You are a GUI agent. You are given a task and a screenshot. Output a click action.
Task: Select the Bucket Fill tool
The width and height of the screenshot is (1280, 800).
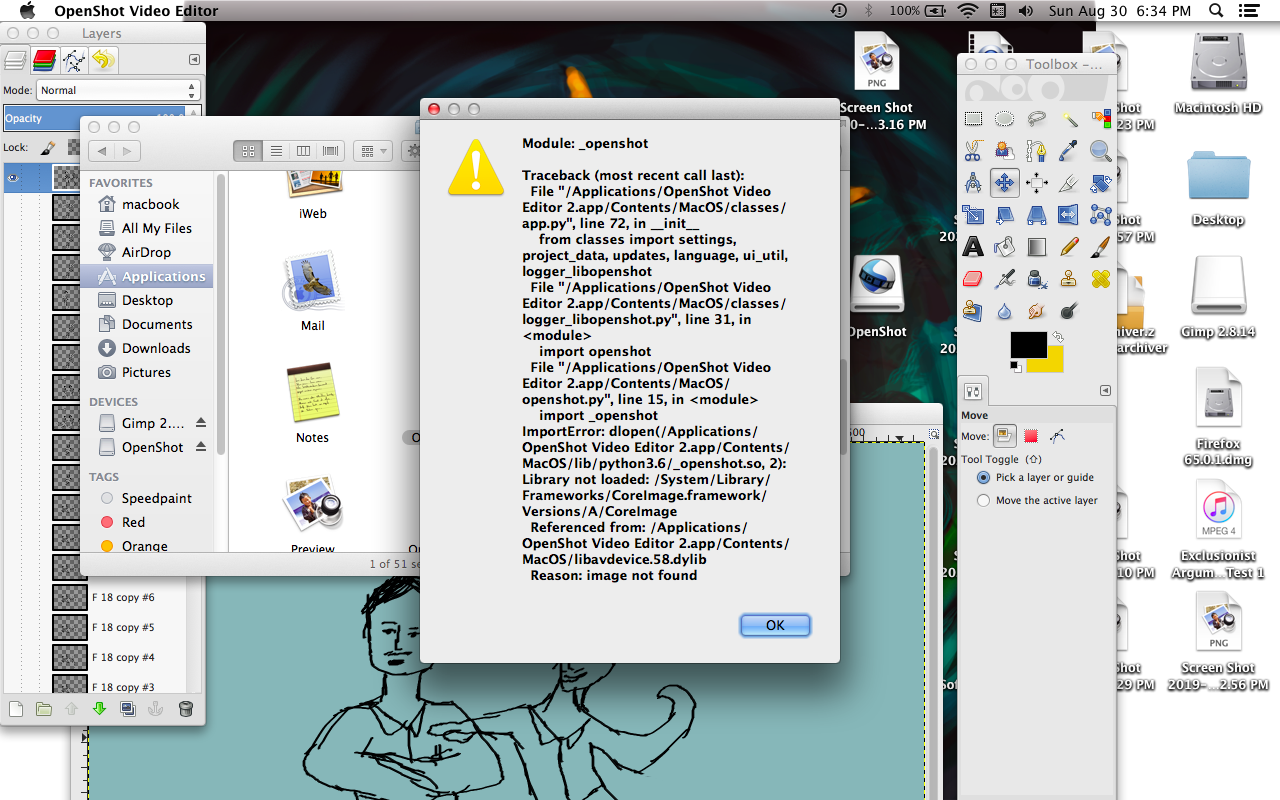(x=1005, y=246)
